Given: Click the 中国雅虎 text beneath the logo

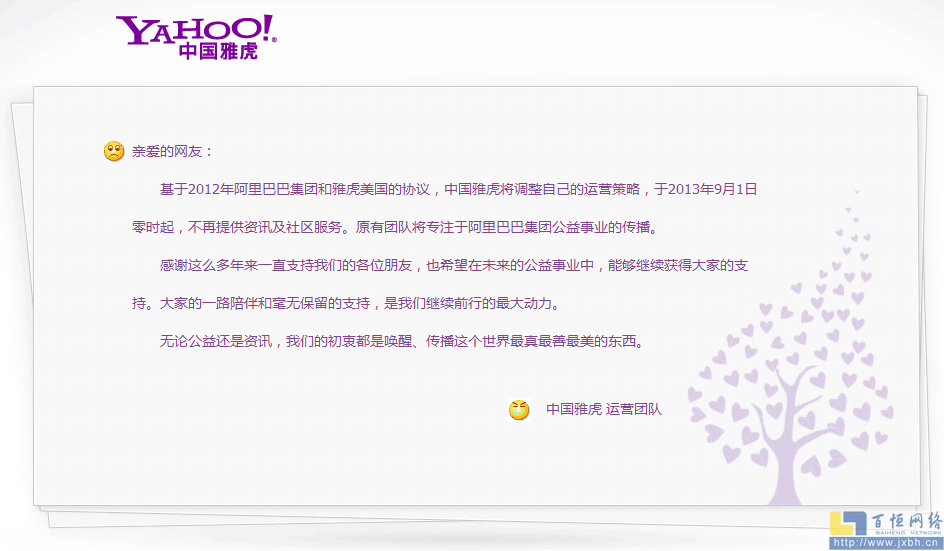Looking at the screenshot, I should click(218, 51).
